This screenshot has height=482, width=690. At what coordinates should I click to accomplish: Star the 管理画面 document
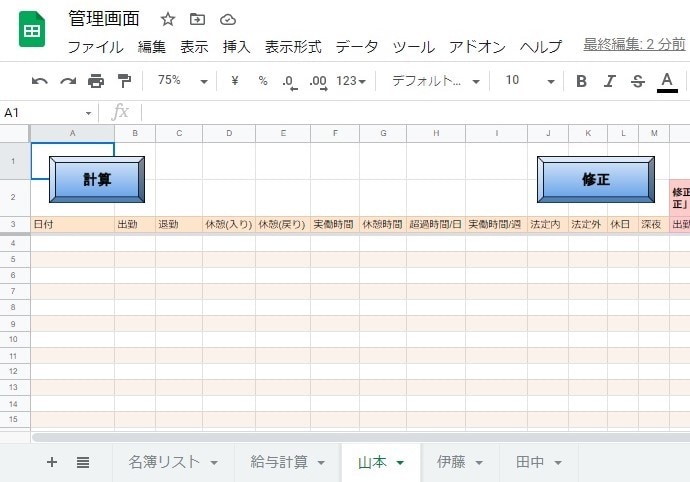pos(168,19)
